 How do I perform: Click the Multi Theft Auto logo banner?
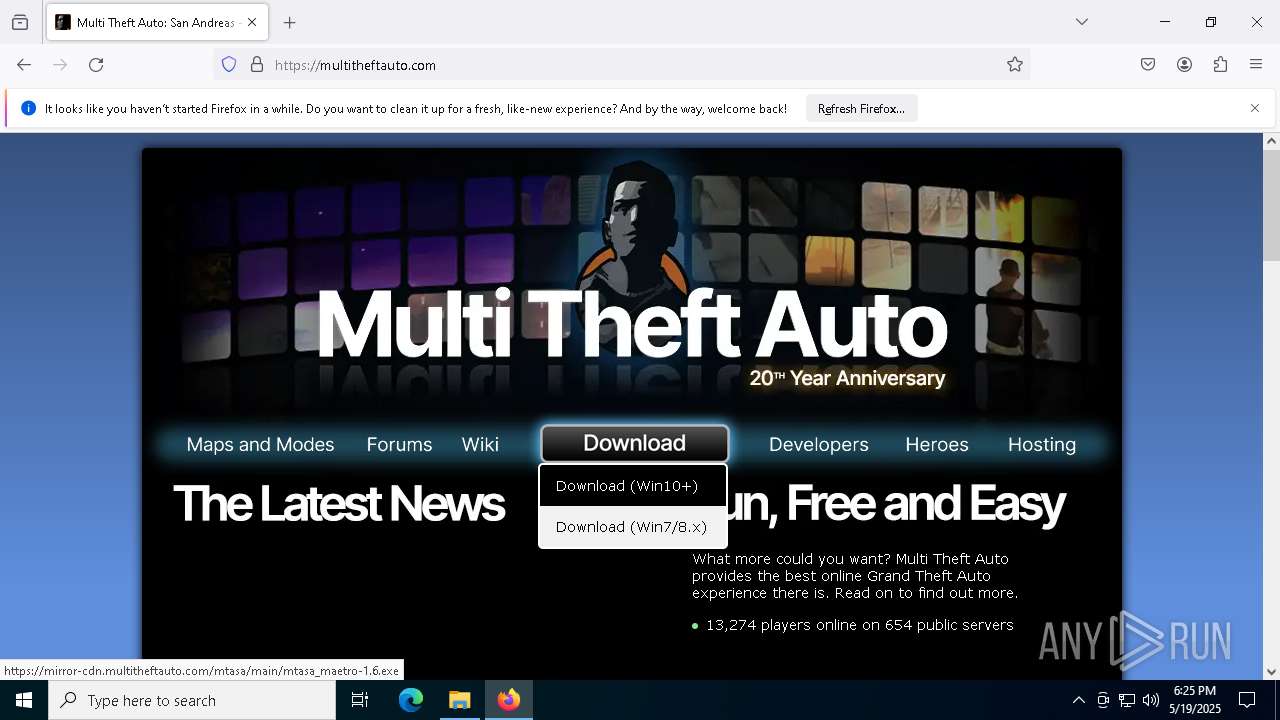coord(631,322)
